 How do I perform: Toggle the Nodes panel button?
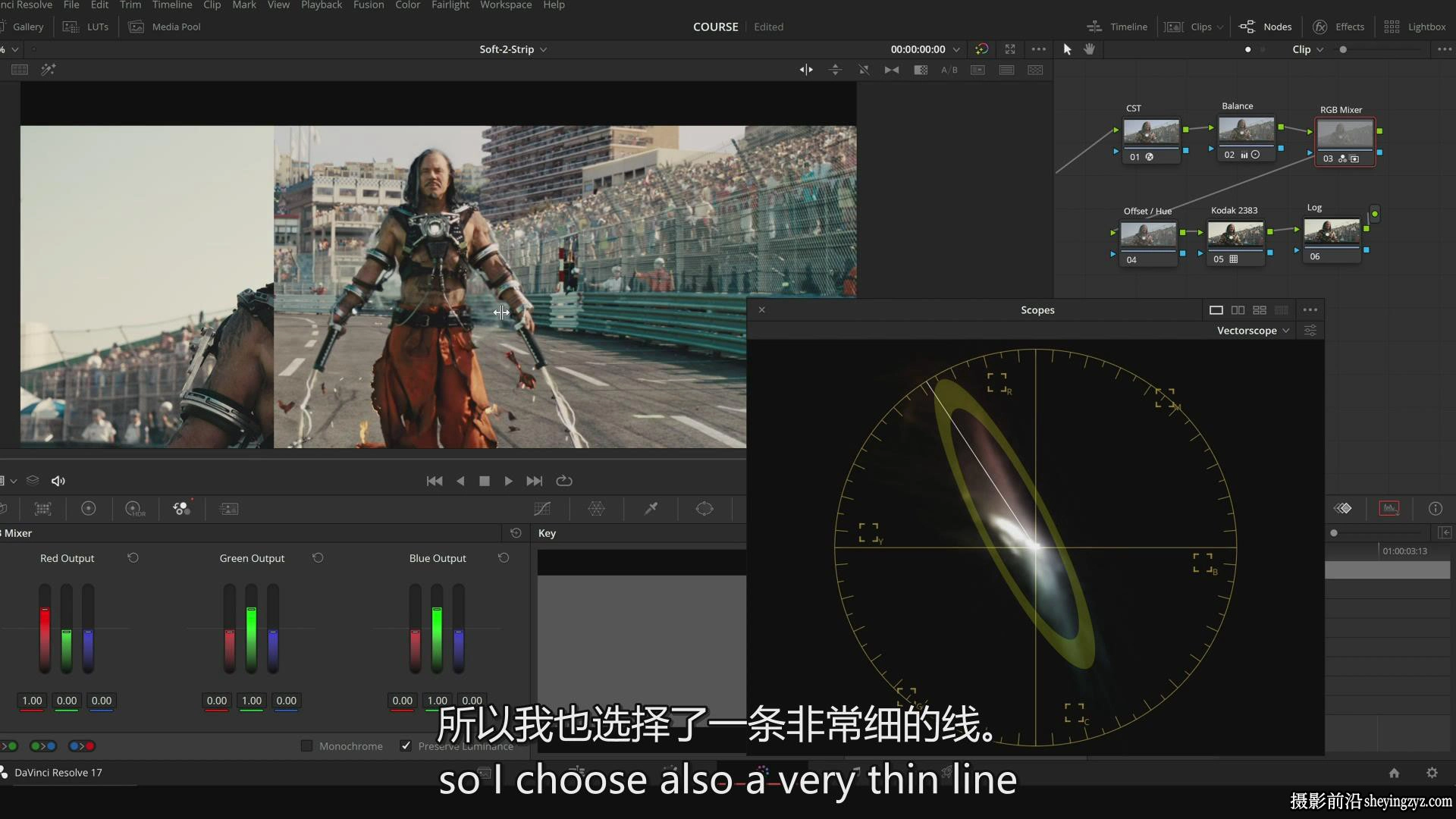pyautogui.click(x=1266, y=27)
